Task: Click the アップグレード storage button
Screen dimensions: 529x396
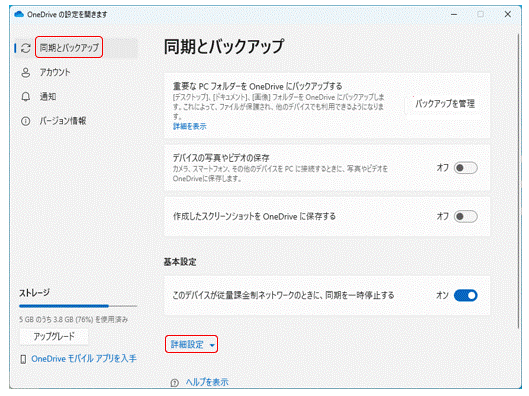Action: click(x=54, y=336)
